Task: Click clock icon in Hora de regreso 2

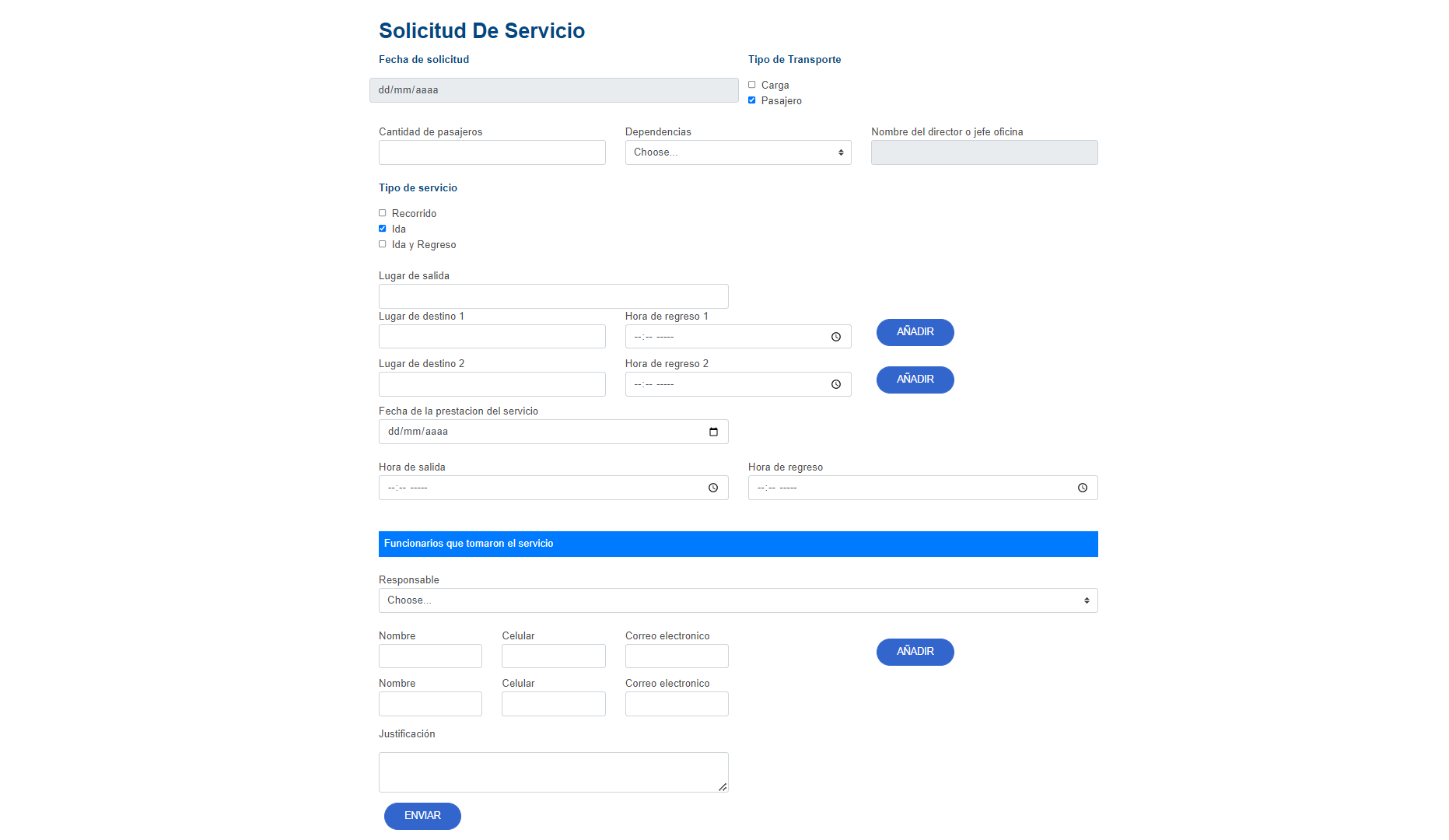Action: (x=836, y=384)
